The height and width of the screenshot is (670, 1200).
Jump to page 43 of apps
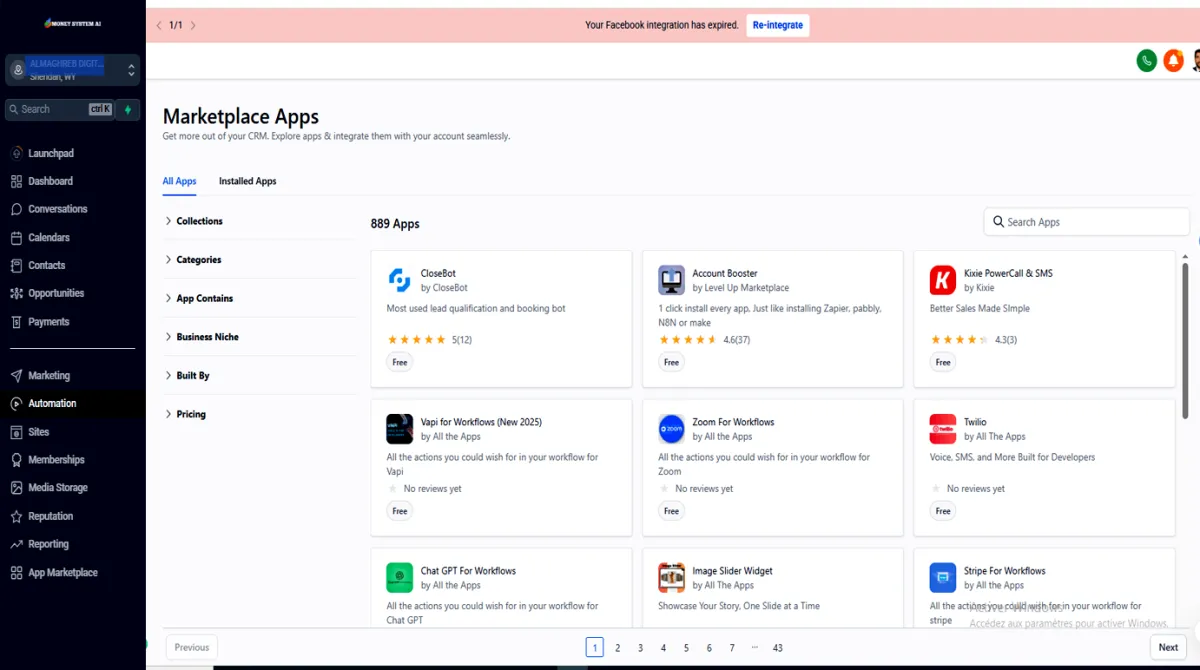778,647
